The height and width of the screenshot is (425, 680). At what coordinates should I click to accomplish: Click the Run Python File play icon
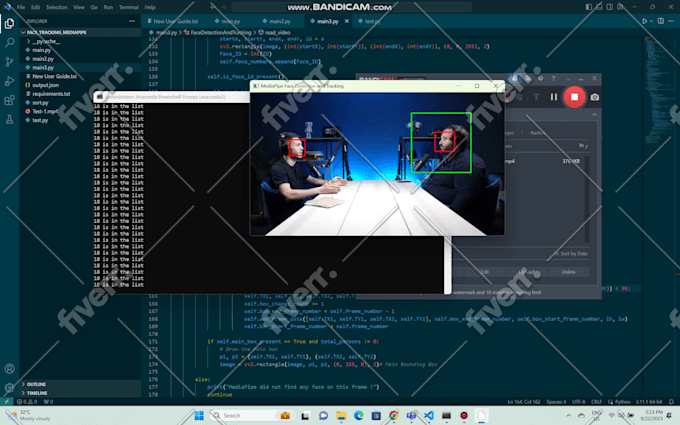point(644,21)
